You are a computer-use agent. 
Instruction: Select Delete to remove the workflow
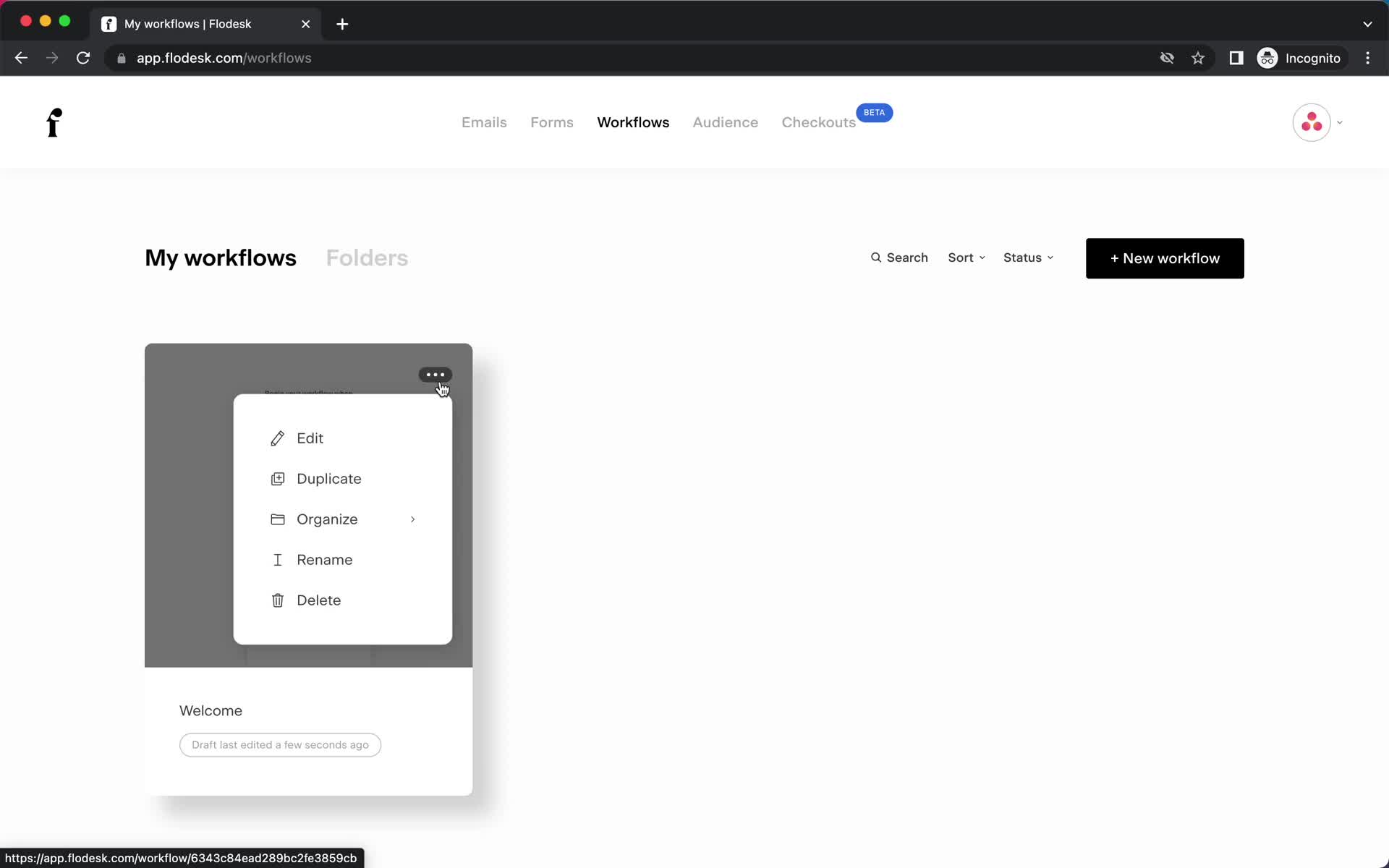319,599
